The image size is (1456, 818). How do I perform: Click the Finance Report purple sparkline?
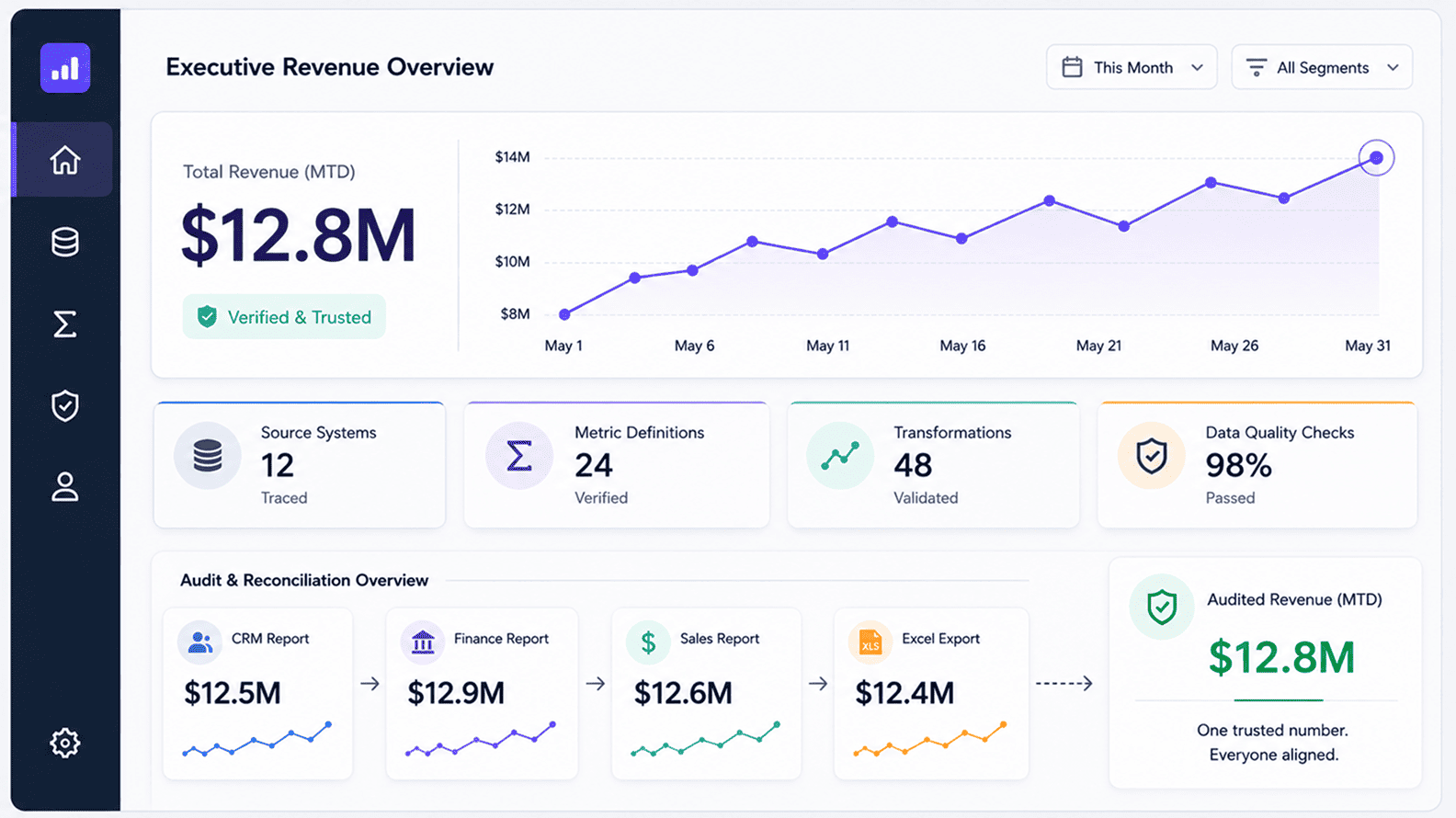[x=481, y=739]
